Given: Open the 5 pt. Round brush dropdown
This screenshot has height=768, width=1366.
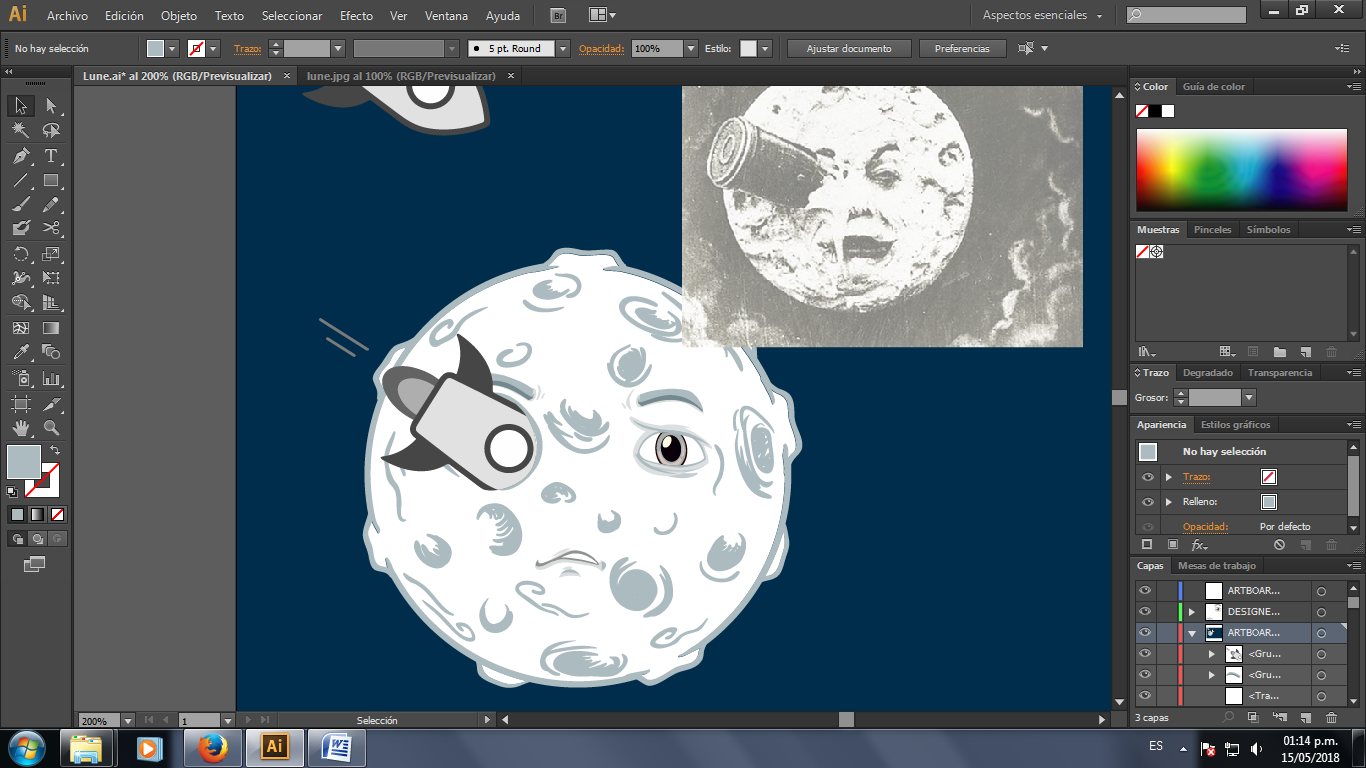Looking at the screenshot, I should coord(563,48).
